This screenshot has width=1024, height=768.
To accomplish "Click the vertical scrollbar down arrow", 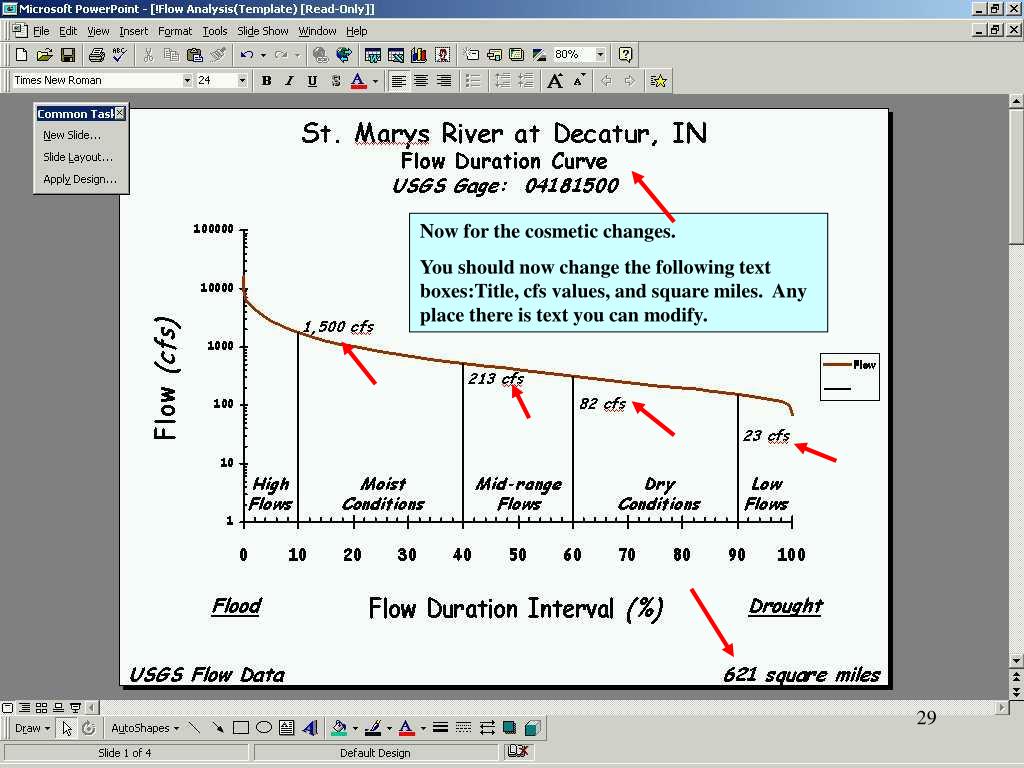I will [x=1016, y=660].
